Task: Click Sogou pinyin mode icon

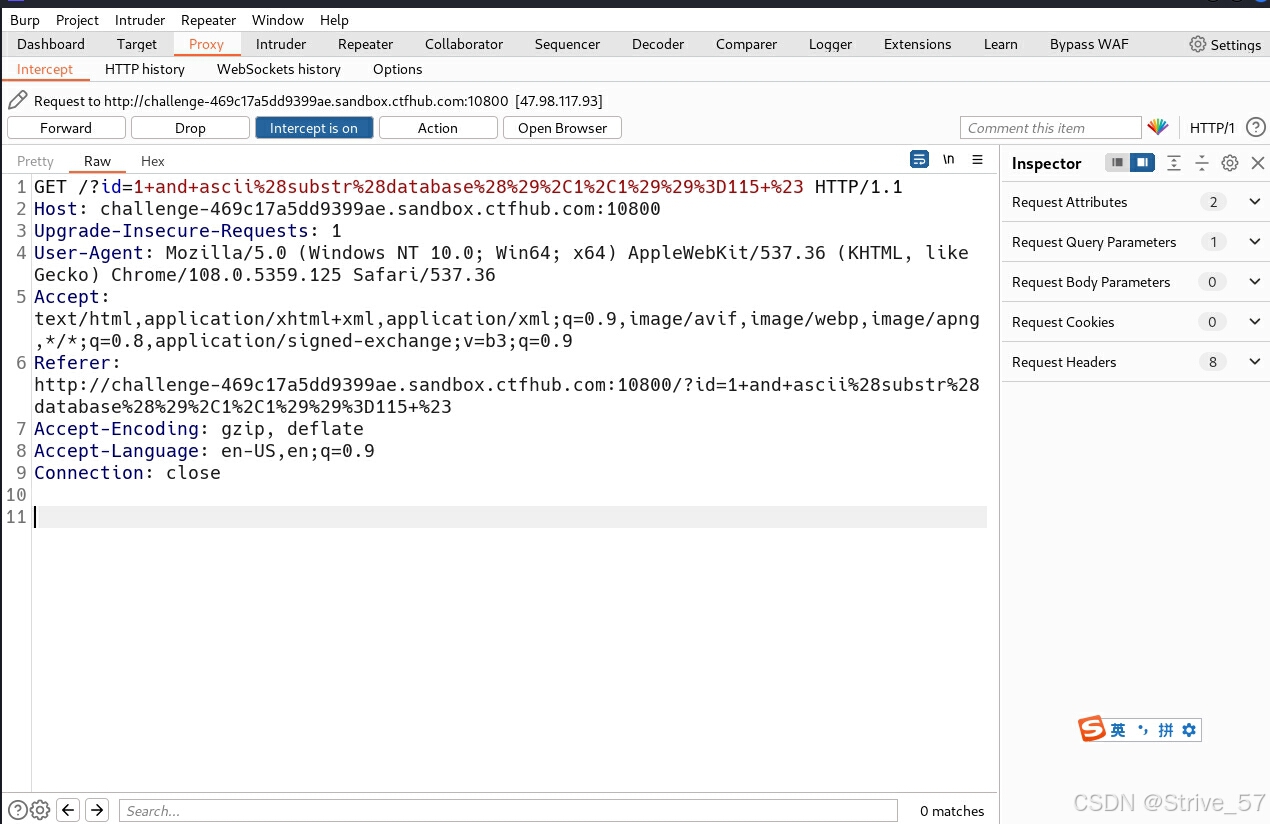Action: pyautogui.click(x=1166, y=730)
